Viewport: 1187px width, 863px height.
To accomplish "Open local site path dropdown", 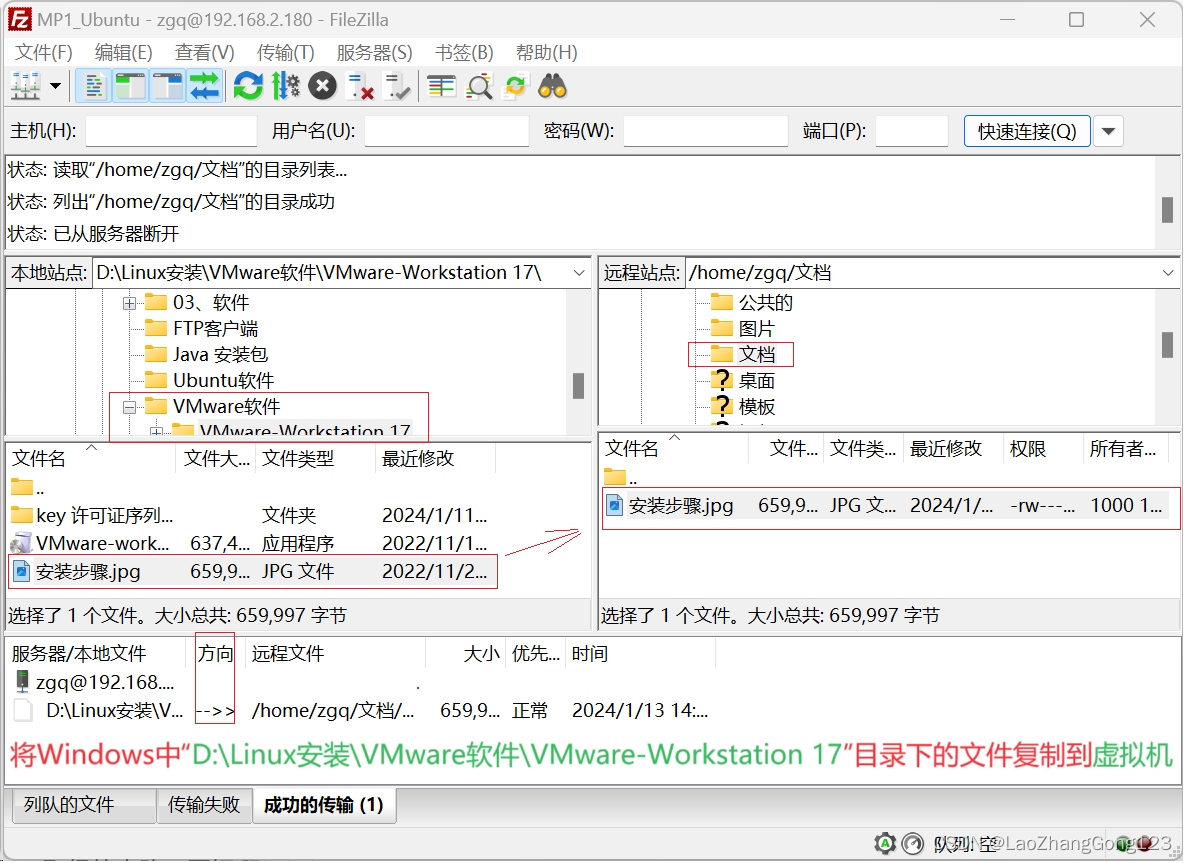I will [x=580, y=273].
